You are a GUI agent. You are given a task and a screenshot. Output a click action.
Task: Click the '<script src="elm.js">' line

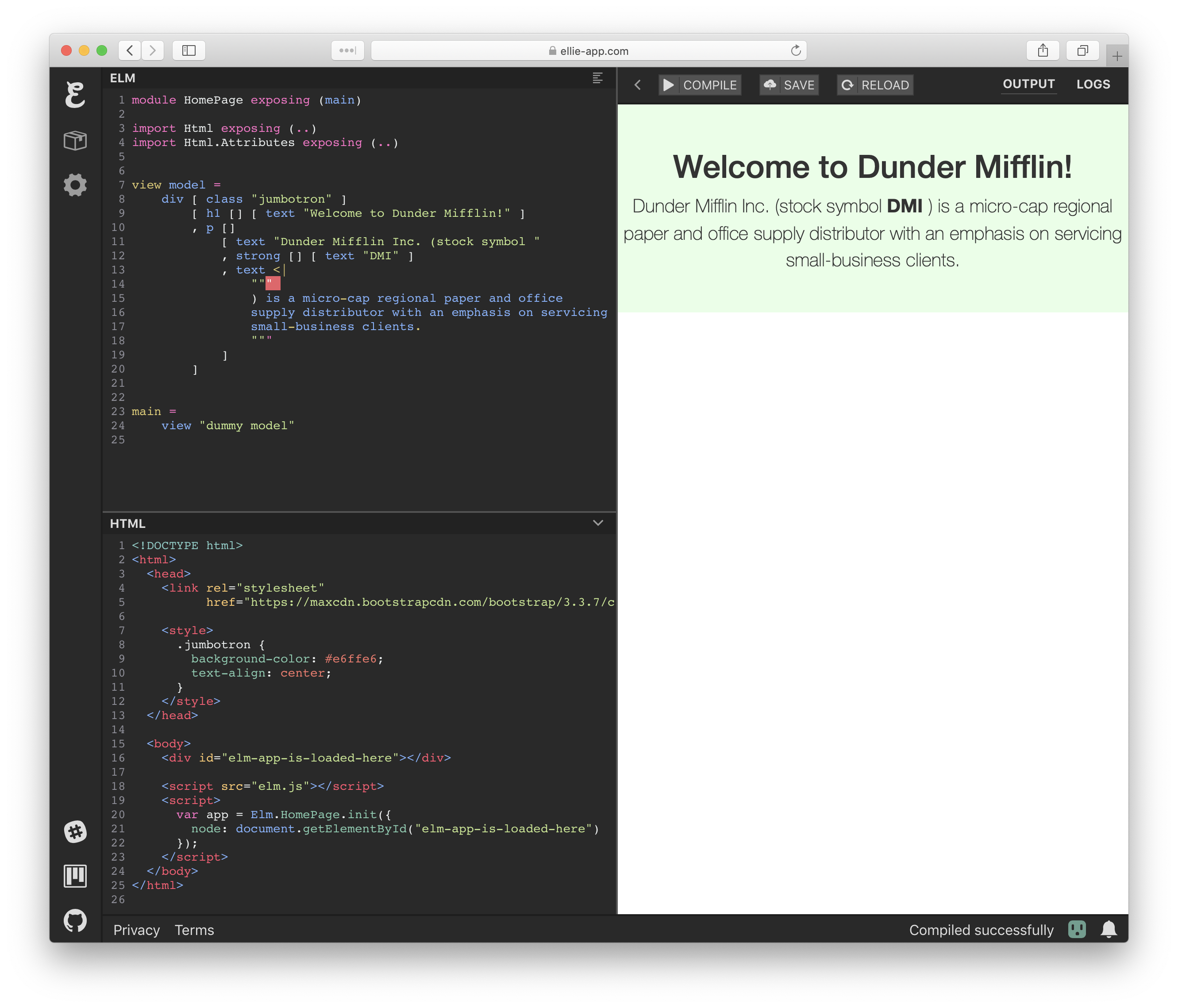tap(272, 786)
